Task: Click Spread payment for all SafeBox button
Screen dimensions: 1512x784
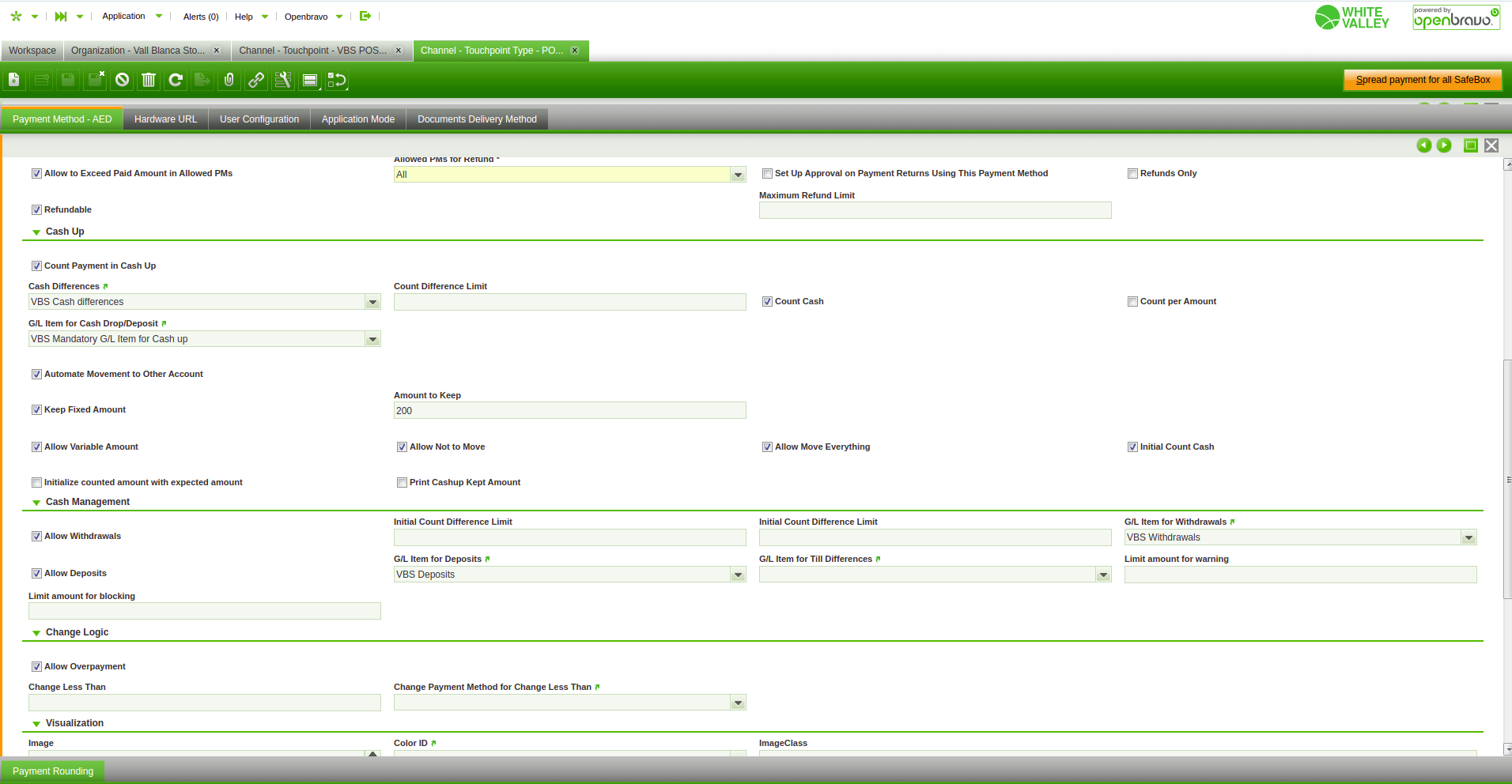Action: click(x=1422, y=80)
